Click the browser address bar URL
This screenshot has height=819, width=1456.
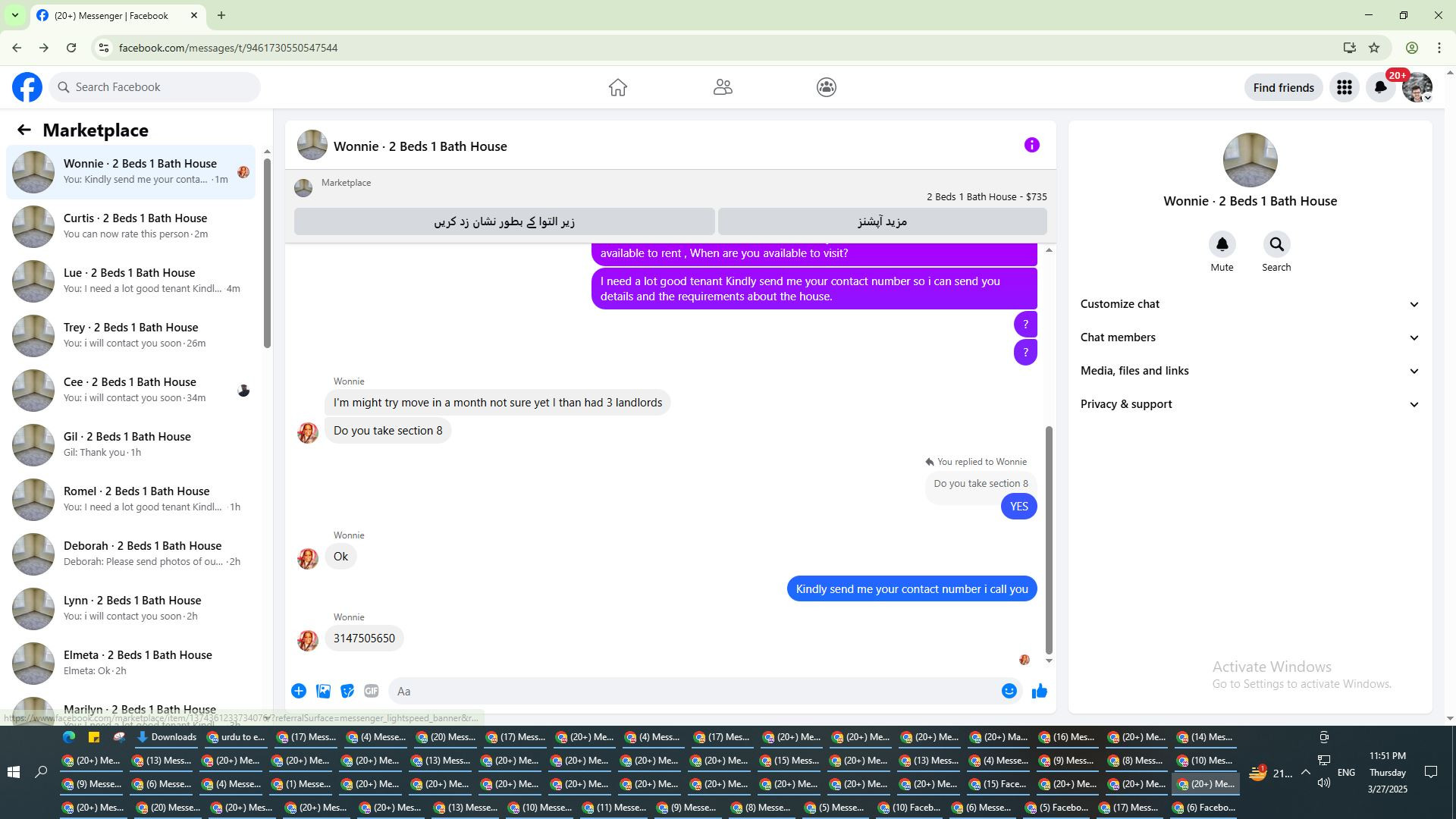click(x=228, y=48)
